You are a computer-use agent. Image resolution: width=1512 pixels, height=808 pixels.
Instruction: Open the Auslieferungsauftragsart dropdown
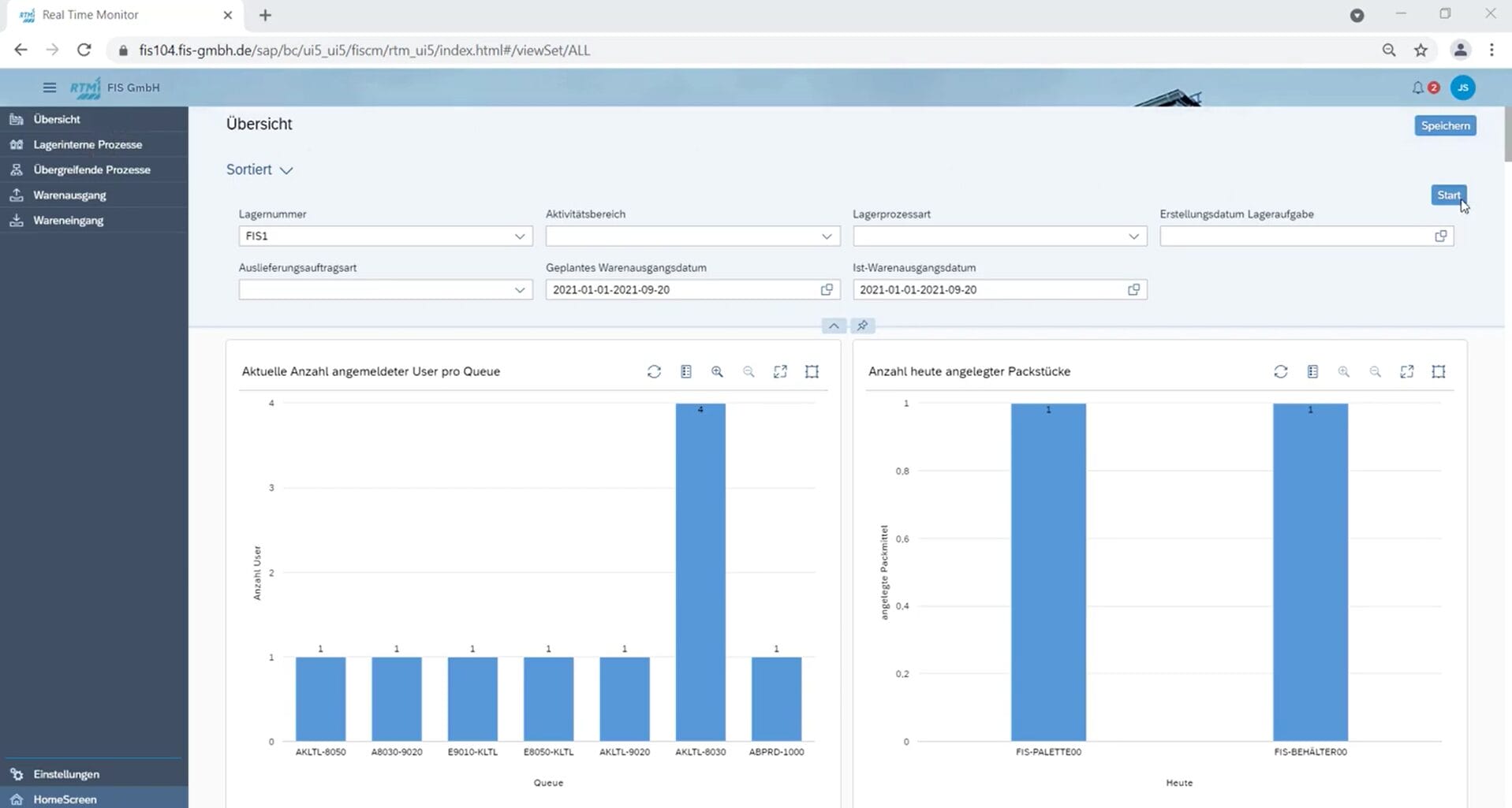(520, 290)
